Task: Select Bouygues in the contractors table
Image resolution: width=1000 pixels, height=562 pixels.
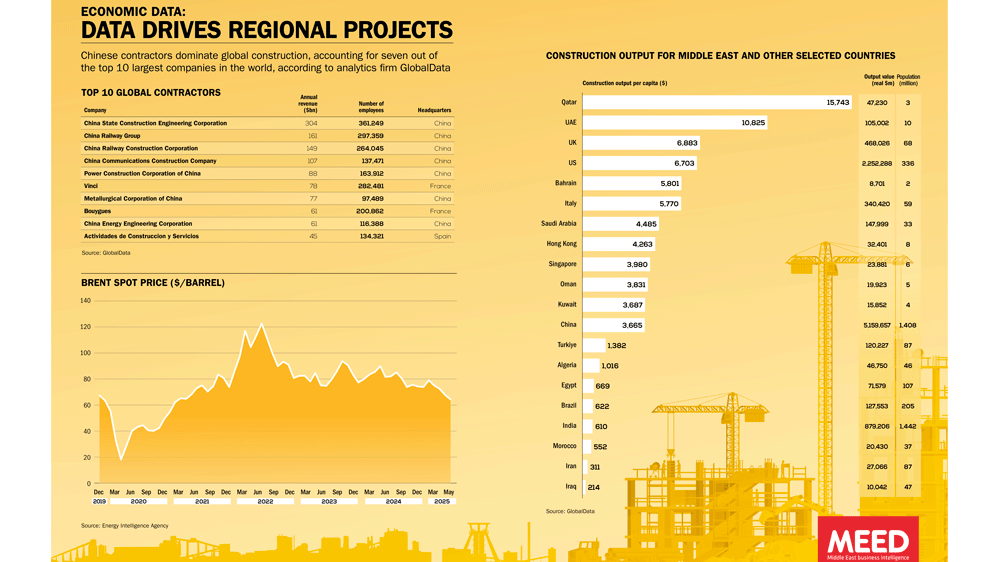Action: tap(97, 211)
